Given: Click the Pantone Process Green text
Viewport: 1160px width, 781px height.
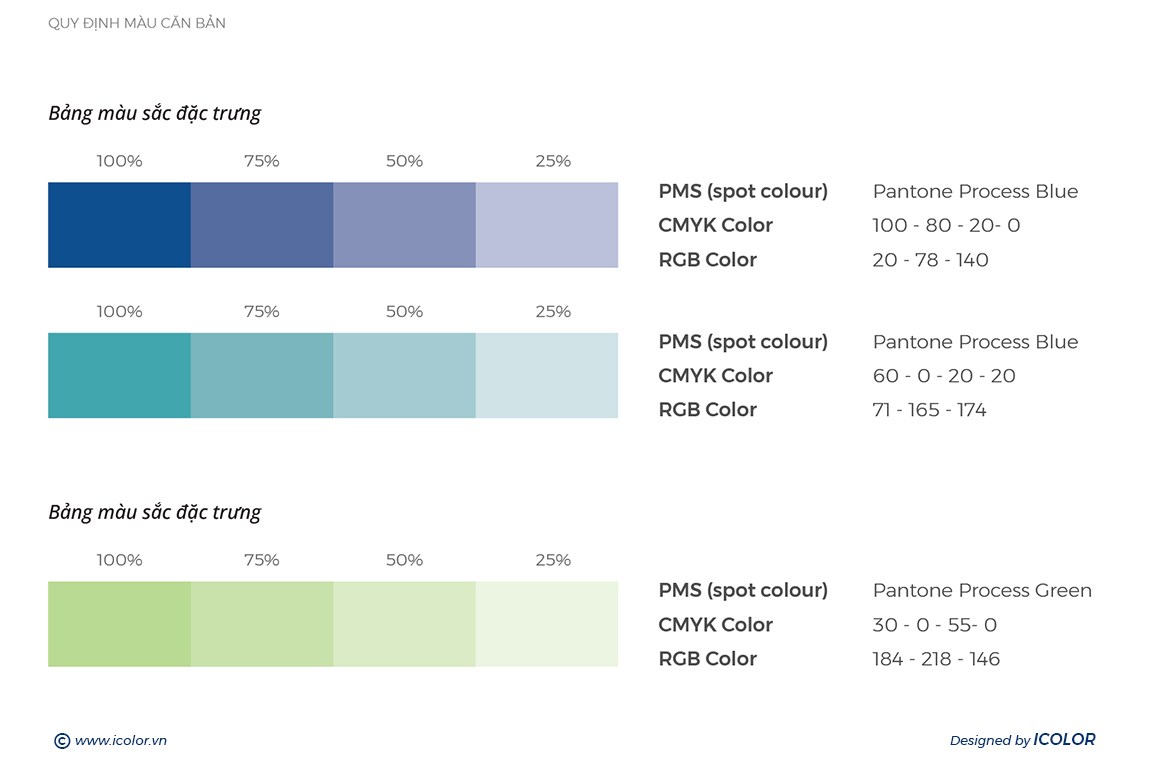Looking at the screenshot, I should click(982, 591).
